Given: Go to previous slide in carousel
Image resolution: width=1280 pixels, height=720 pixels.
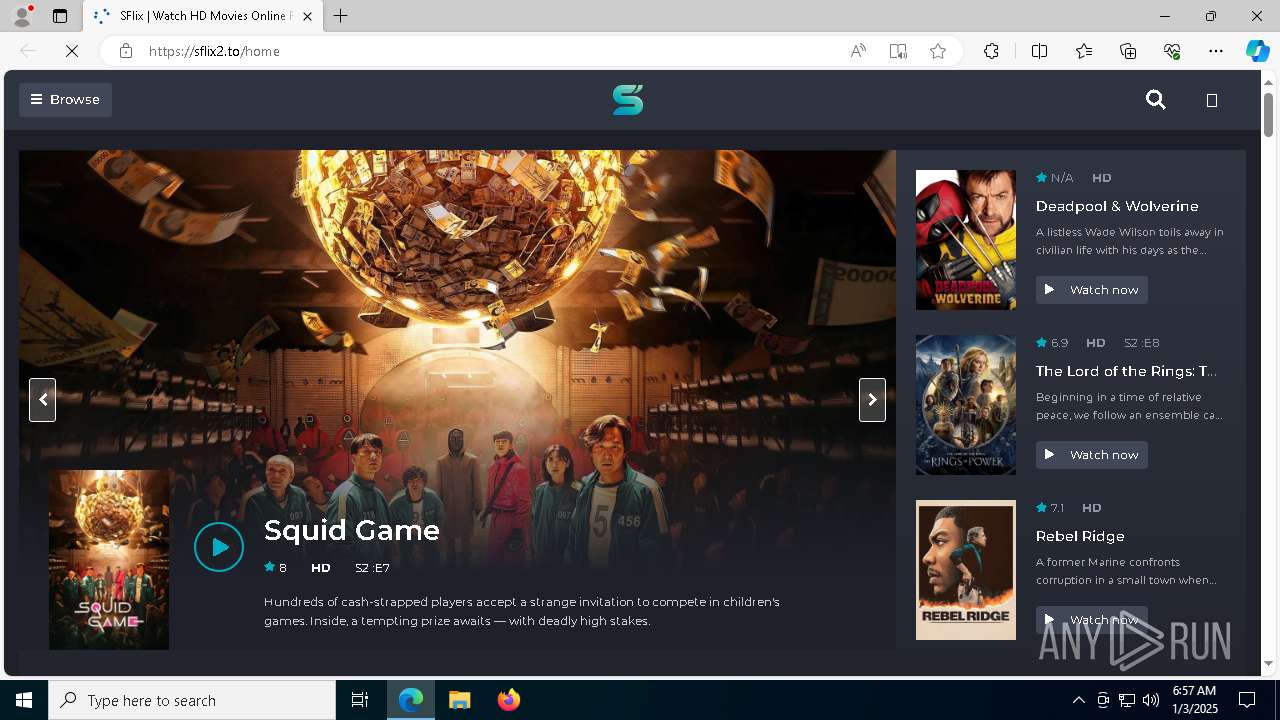Looking at the screenshot, I should (42, 400).
